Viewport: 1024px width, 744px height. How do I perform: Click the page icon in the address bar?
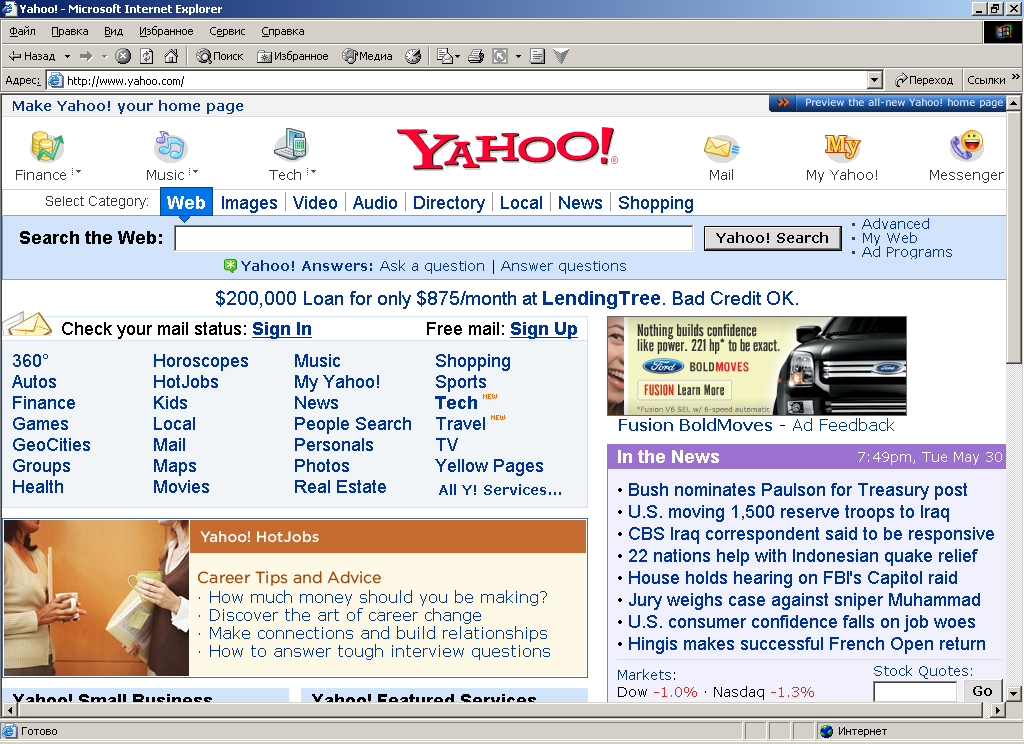56,80
